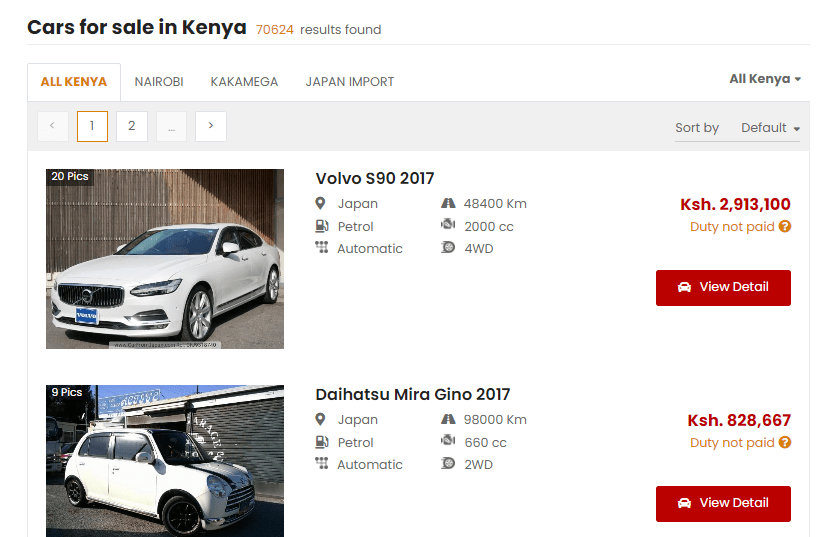Go to previous page with left arrow
Viewport: 819px width, 537px height.
(x=53, y=126)
